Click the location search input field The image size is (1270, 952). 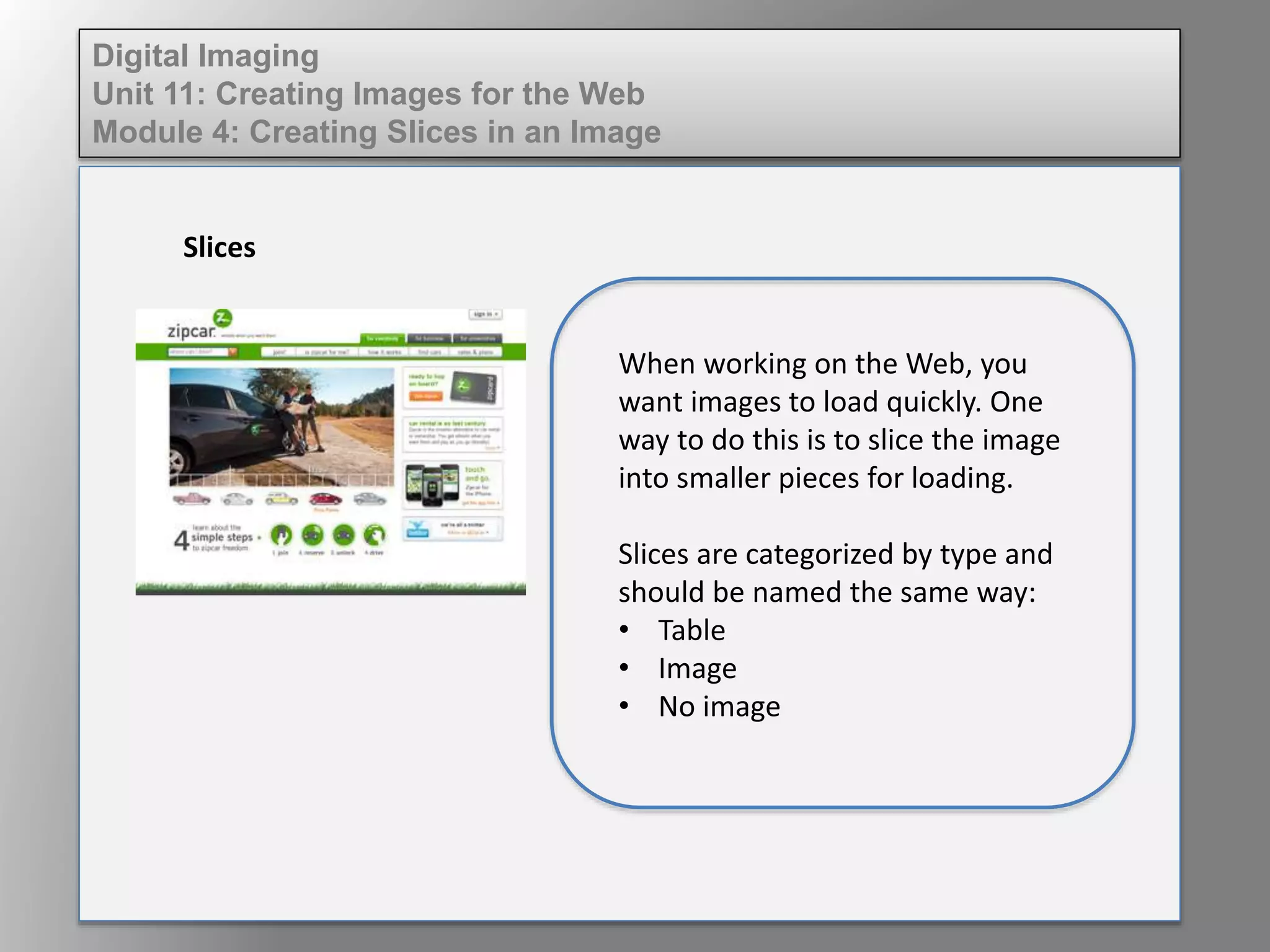(x=197, y=352)
